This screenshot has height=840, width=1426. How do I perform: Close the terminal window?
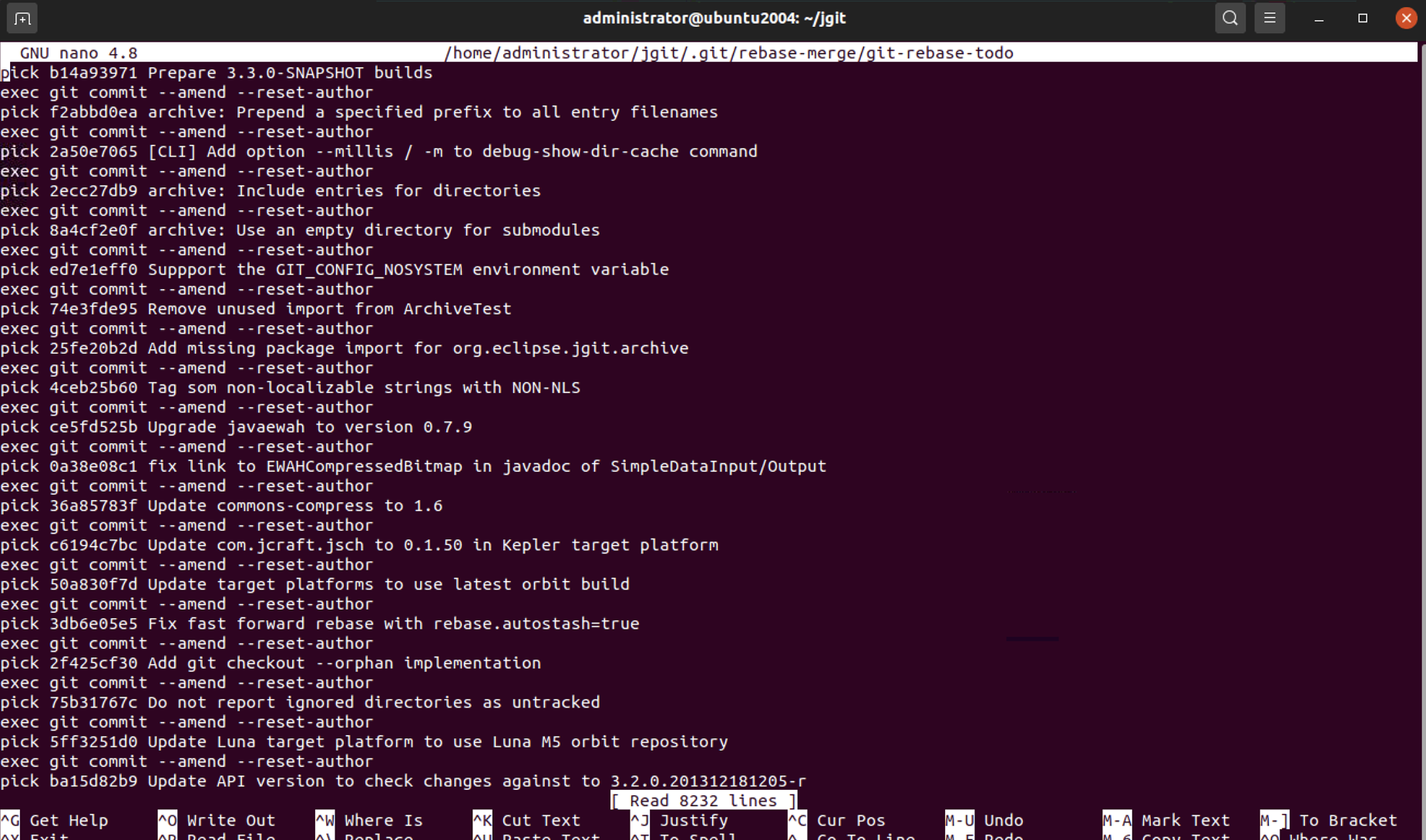[1406, 18]
